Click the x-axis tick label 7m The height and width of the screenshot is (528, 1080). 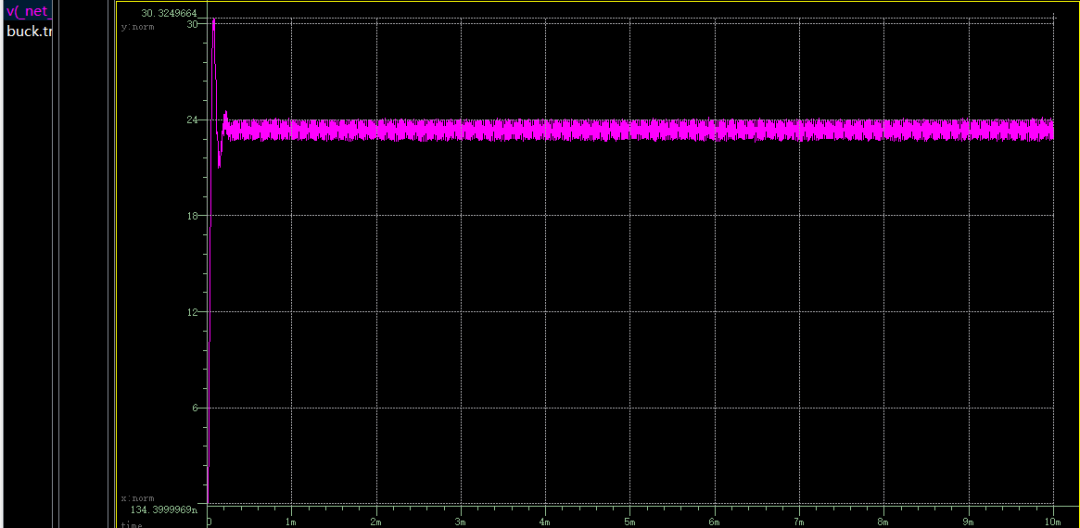point(800,522)
